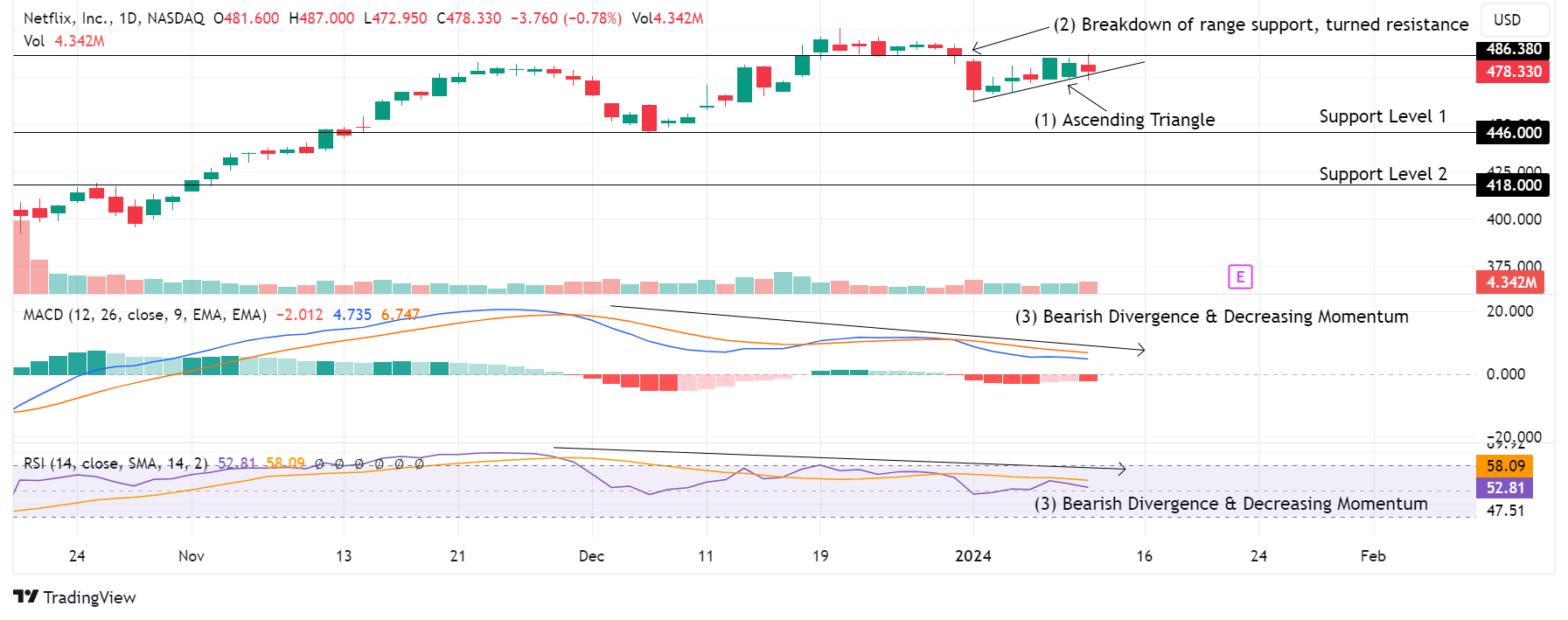This screenshot has height=620, width=1568.
Task: Select the Support Level 1 label
Action: (1383, 116)
